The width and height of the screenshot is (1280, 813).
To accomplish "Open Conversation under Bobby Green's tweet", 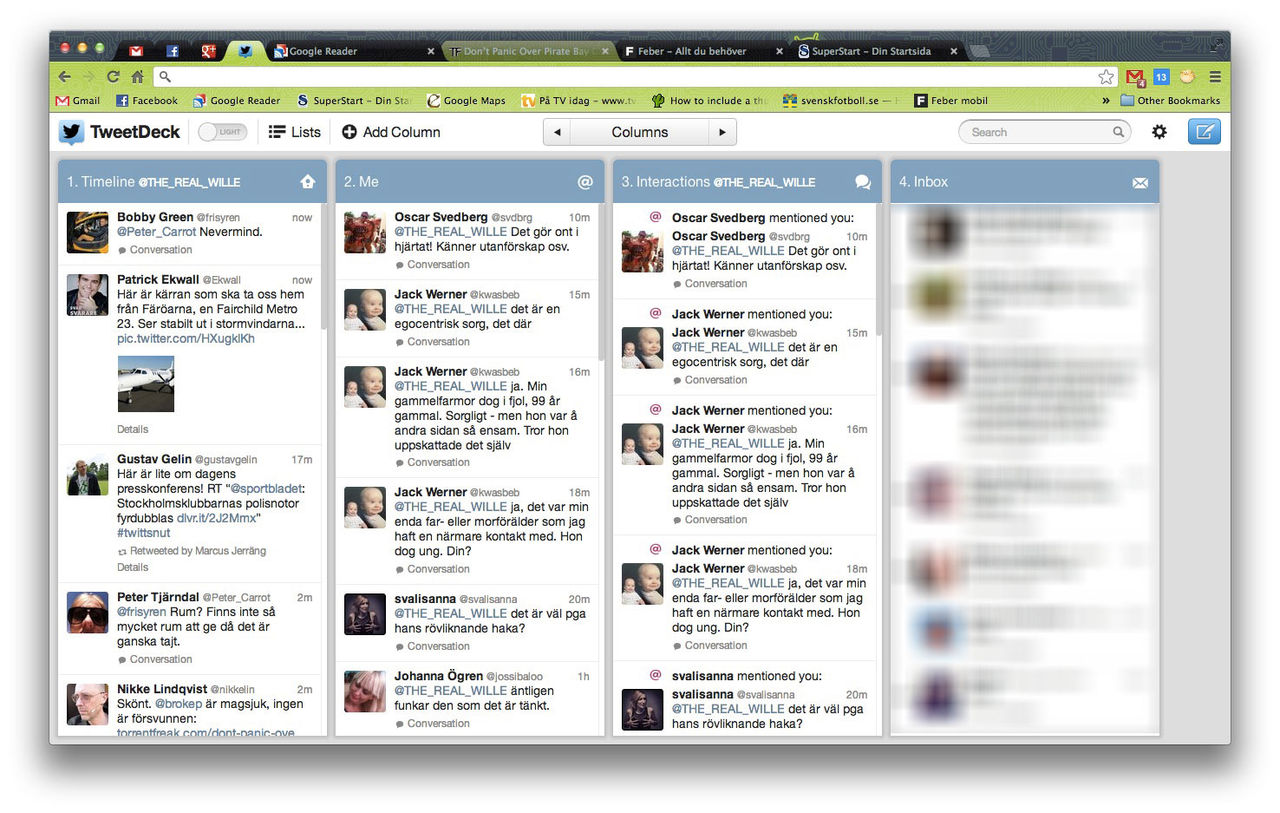I will coord(155,250).
